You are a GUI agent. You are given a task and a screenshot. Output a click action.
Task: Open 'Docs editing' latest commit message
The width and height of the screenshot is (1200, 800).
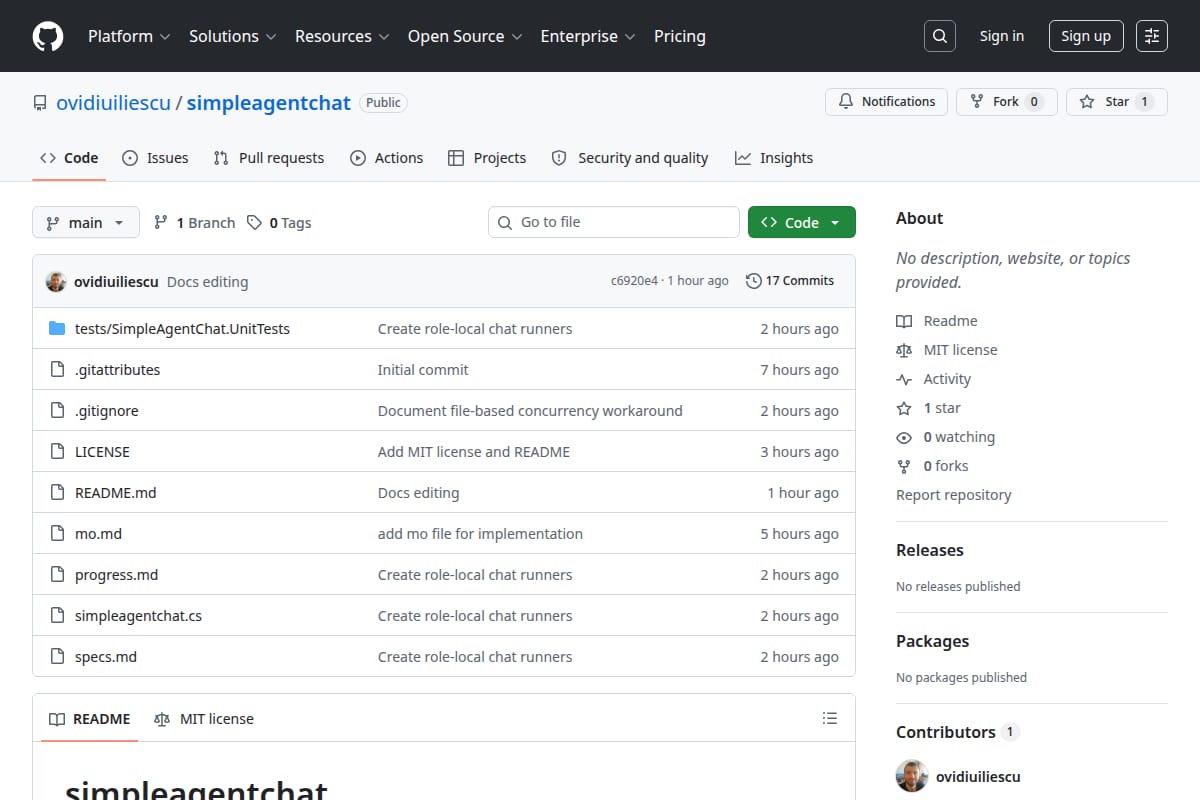pyautogui.click(x=207, y=282)
